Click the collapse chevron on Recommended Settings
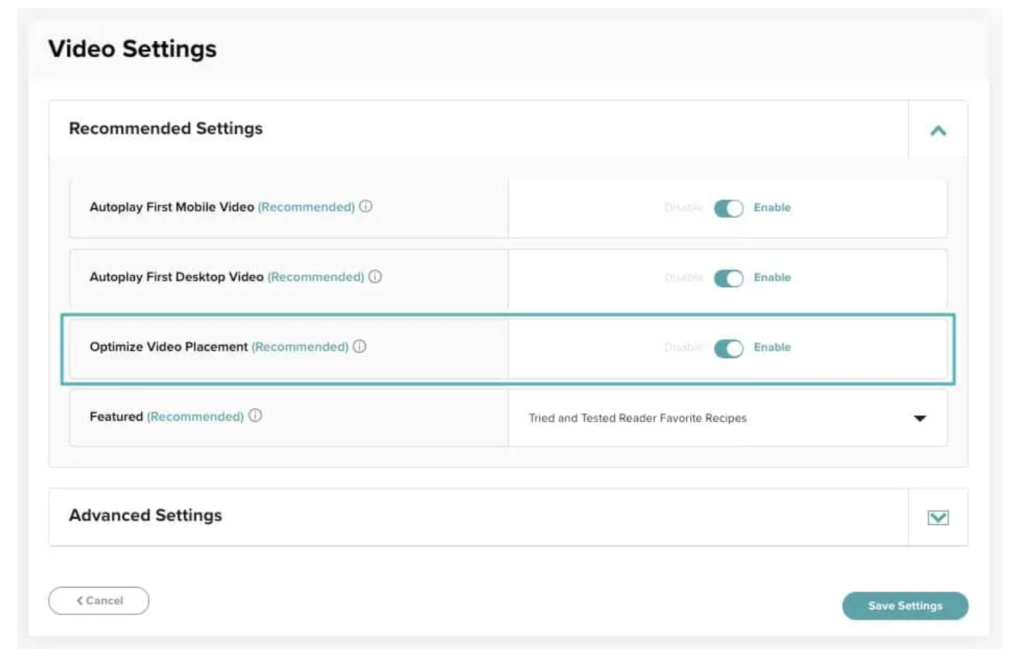1024x665 pixels. coord(938,129)
